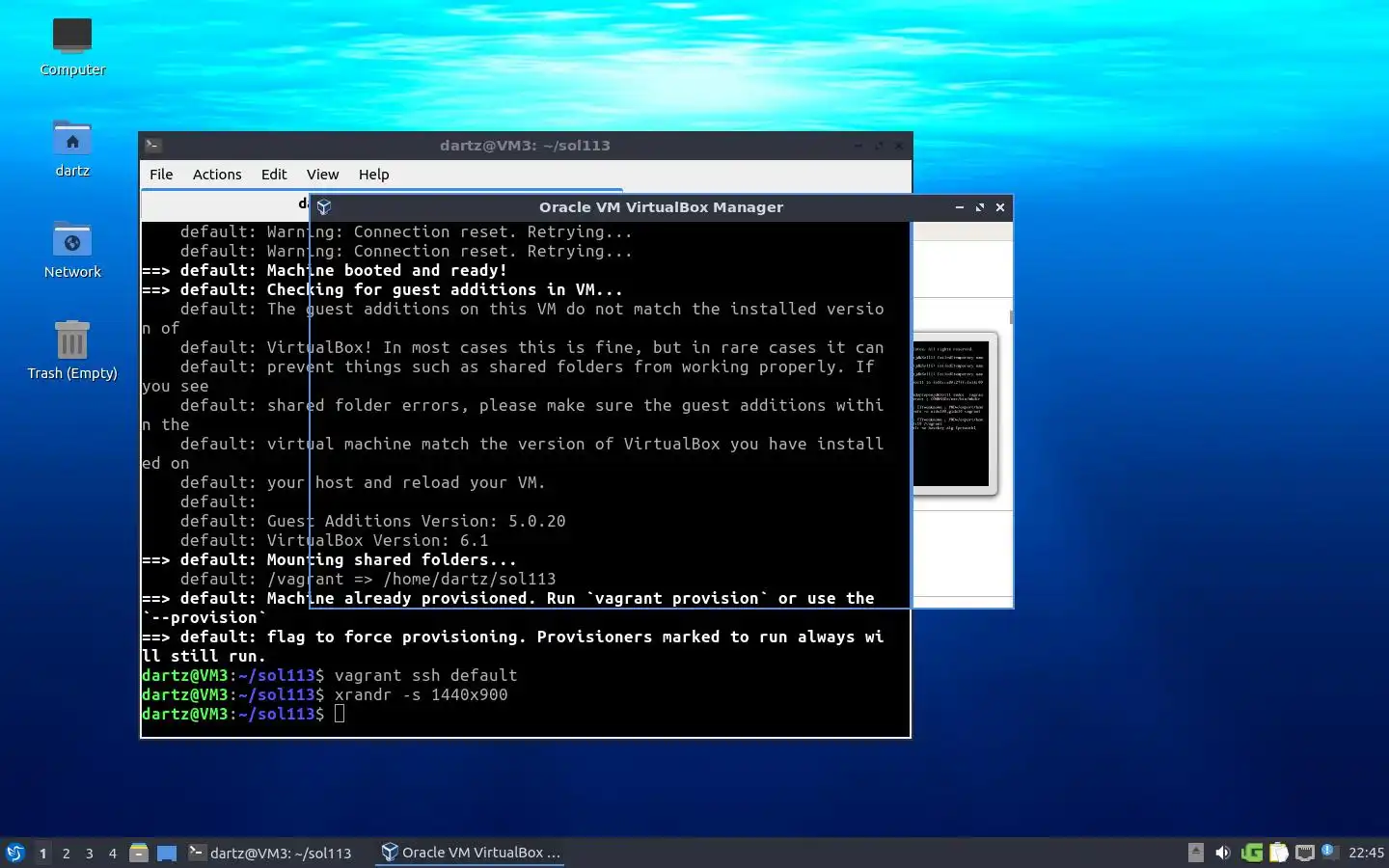Switch to workspace 4

point(113,854)
